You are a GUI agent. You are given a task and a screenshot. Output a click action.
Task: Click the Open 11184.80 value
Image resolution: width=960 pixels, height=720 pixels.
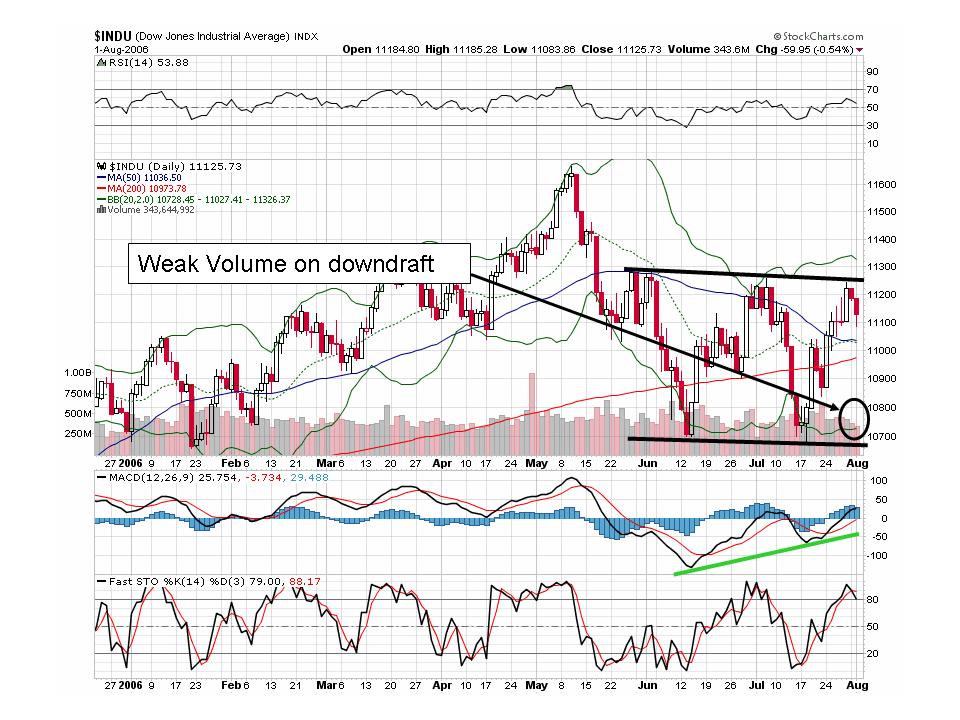(x=381, y=50)
